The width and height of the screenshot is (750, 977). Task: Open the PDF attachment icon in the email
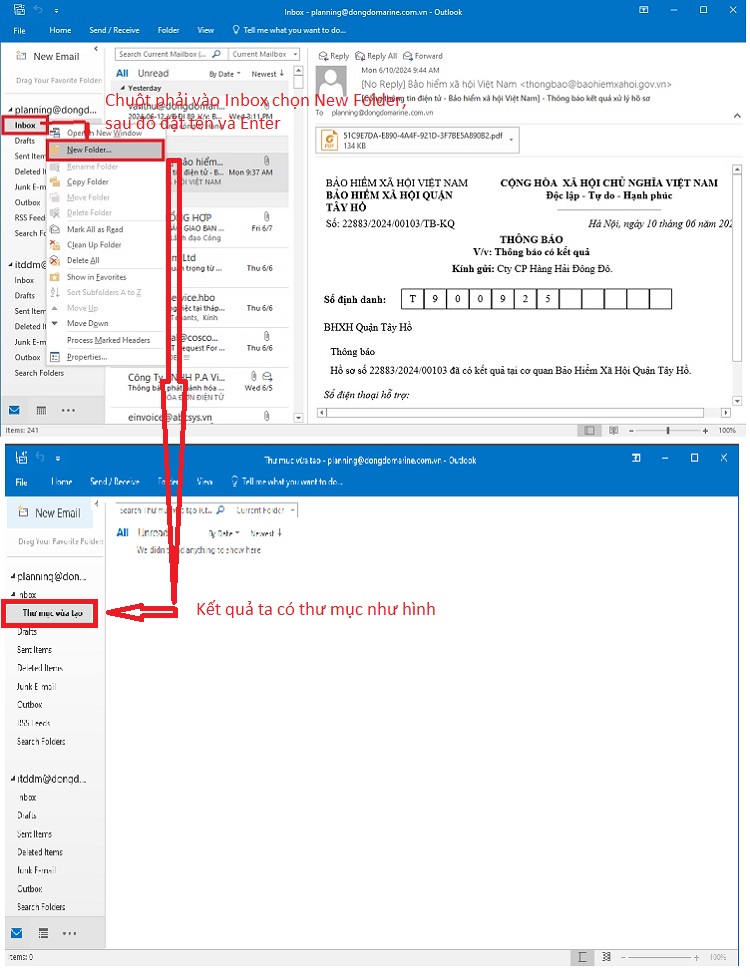[x=328, y=140]
